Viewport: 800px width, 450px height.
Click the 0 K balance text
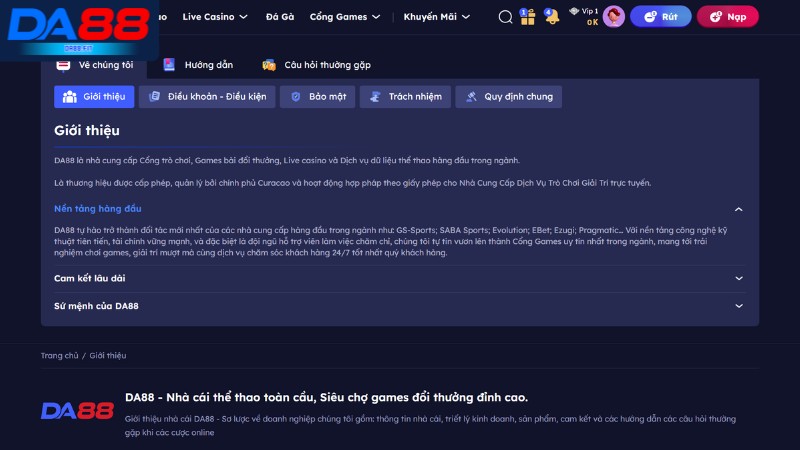(x=592, y=22)
